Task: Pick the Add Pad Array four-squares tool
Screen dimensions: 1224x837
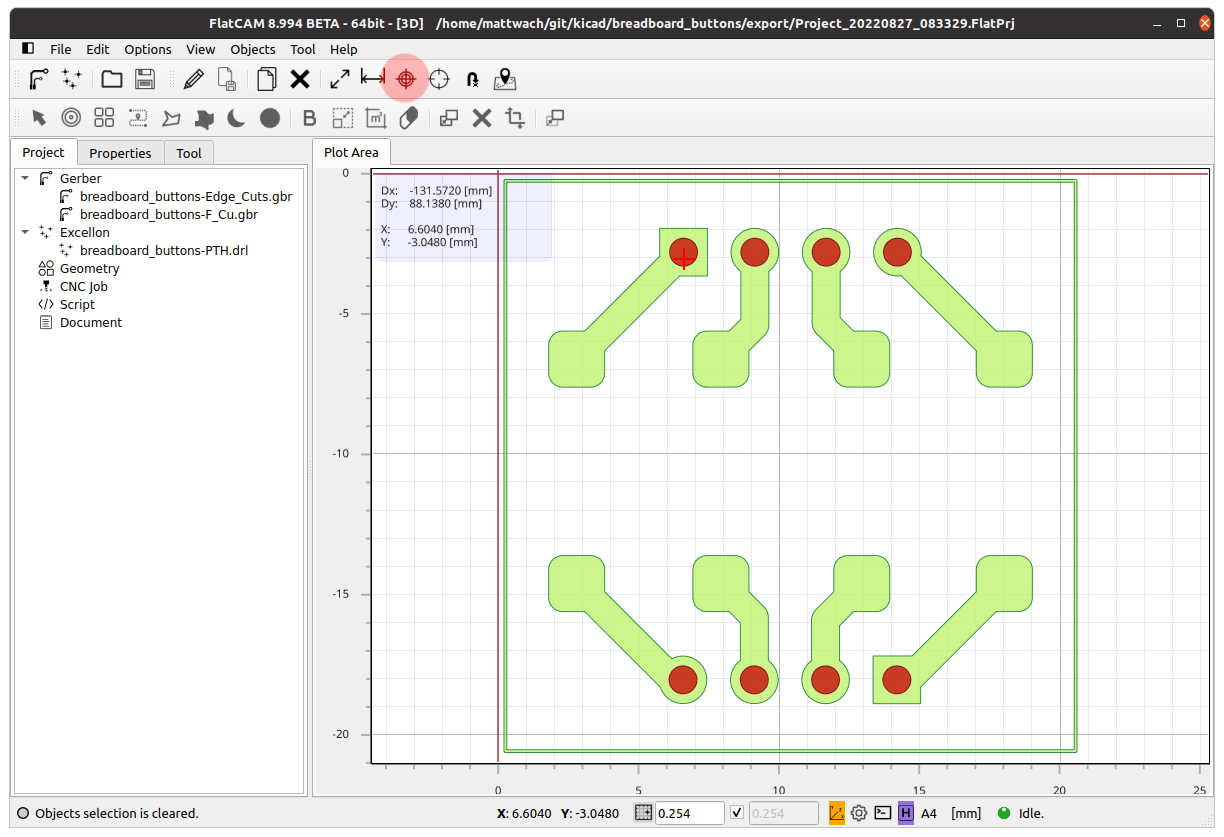Action: pos(104,118)
